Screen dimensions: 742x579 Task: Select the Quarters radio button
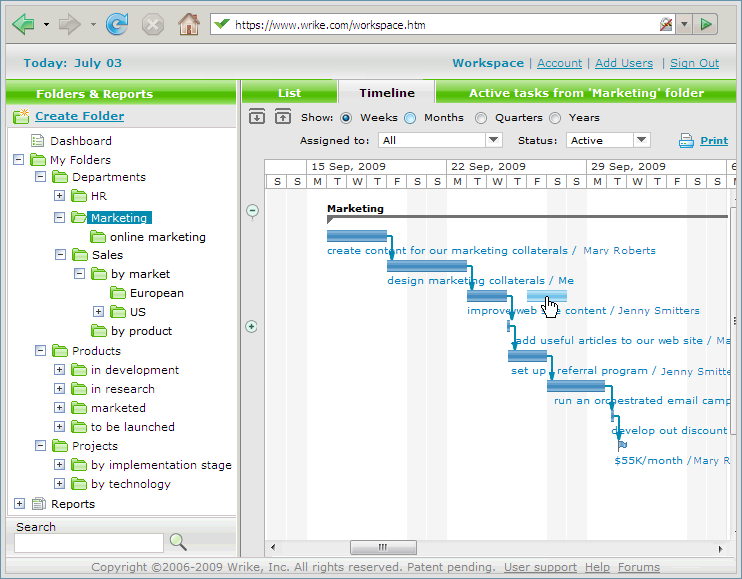tap(481, 118)
